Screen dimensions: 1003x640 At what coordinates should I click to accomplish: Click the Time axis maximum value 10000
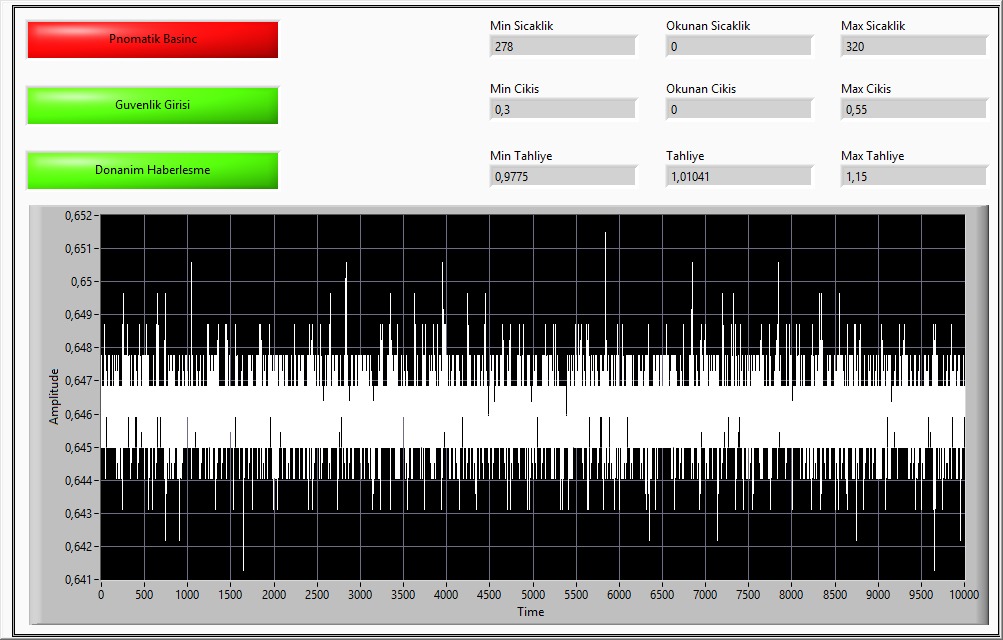[x=963, y=594]
